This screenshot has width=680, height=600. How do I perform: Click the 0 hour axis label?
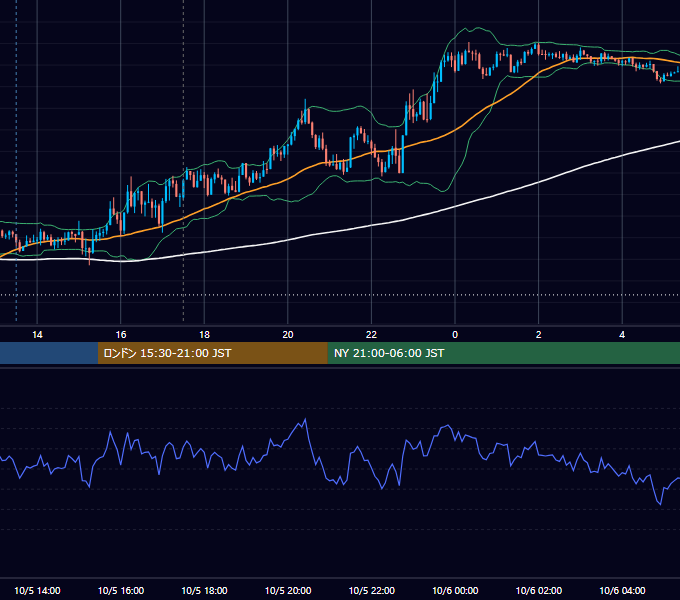tap(455, 335)
